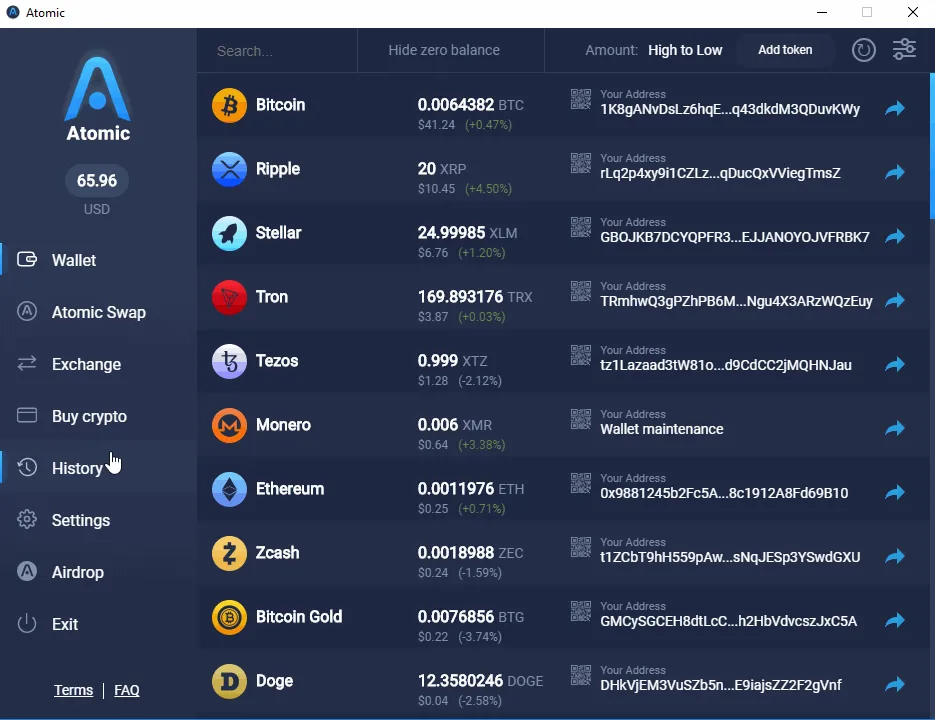
Task: Show QR code for Tron address
Action: tap(581, 291)
